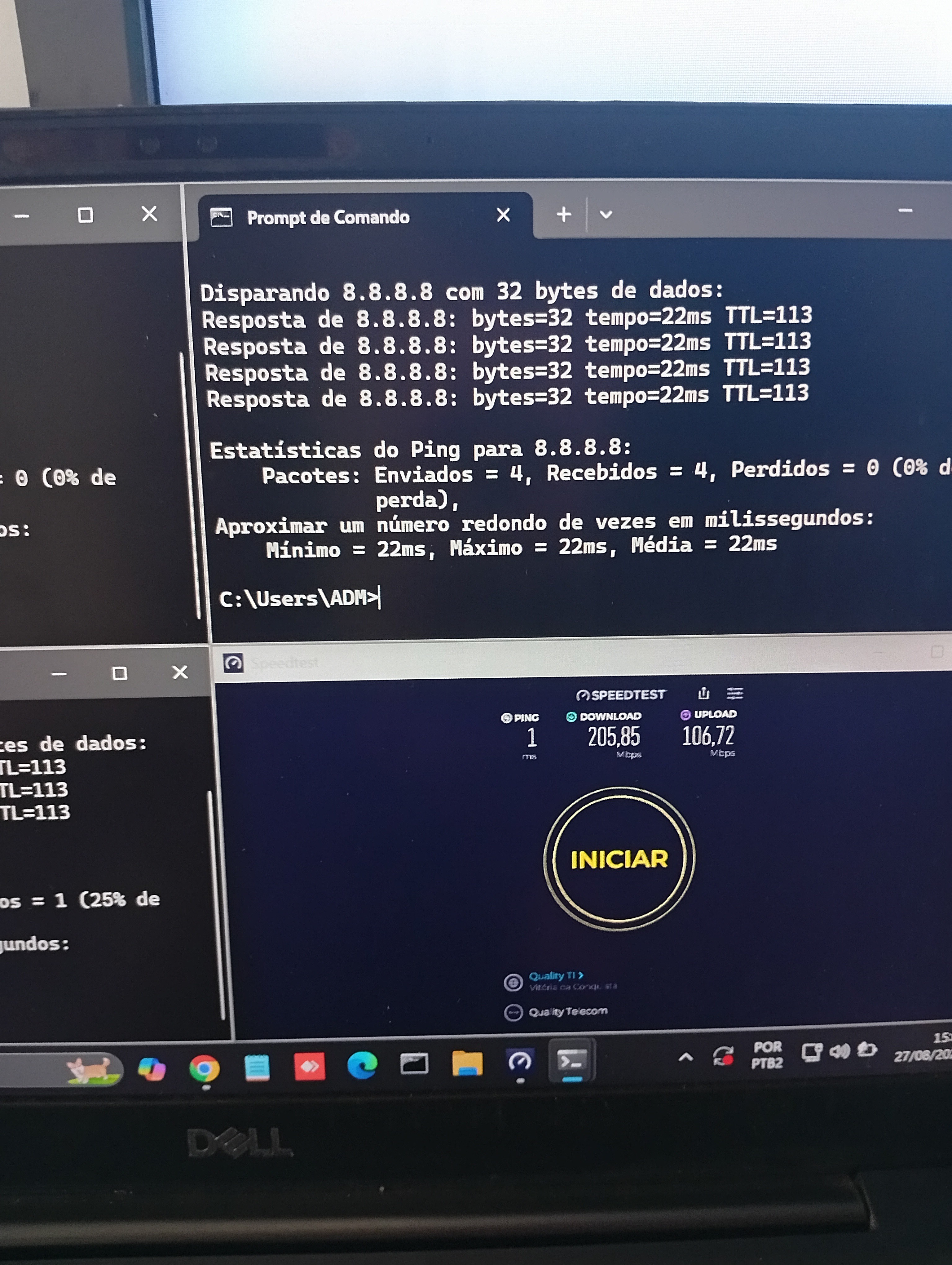This screenshot has width=952, height=1265.
Task: Open the AnyDesk taskbar icon
Action: point(309,1067)
